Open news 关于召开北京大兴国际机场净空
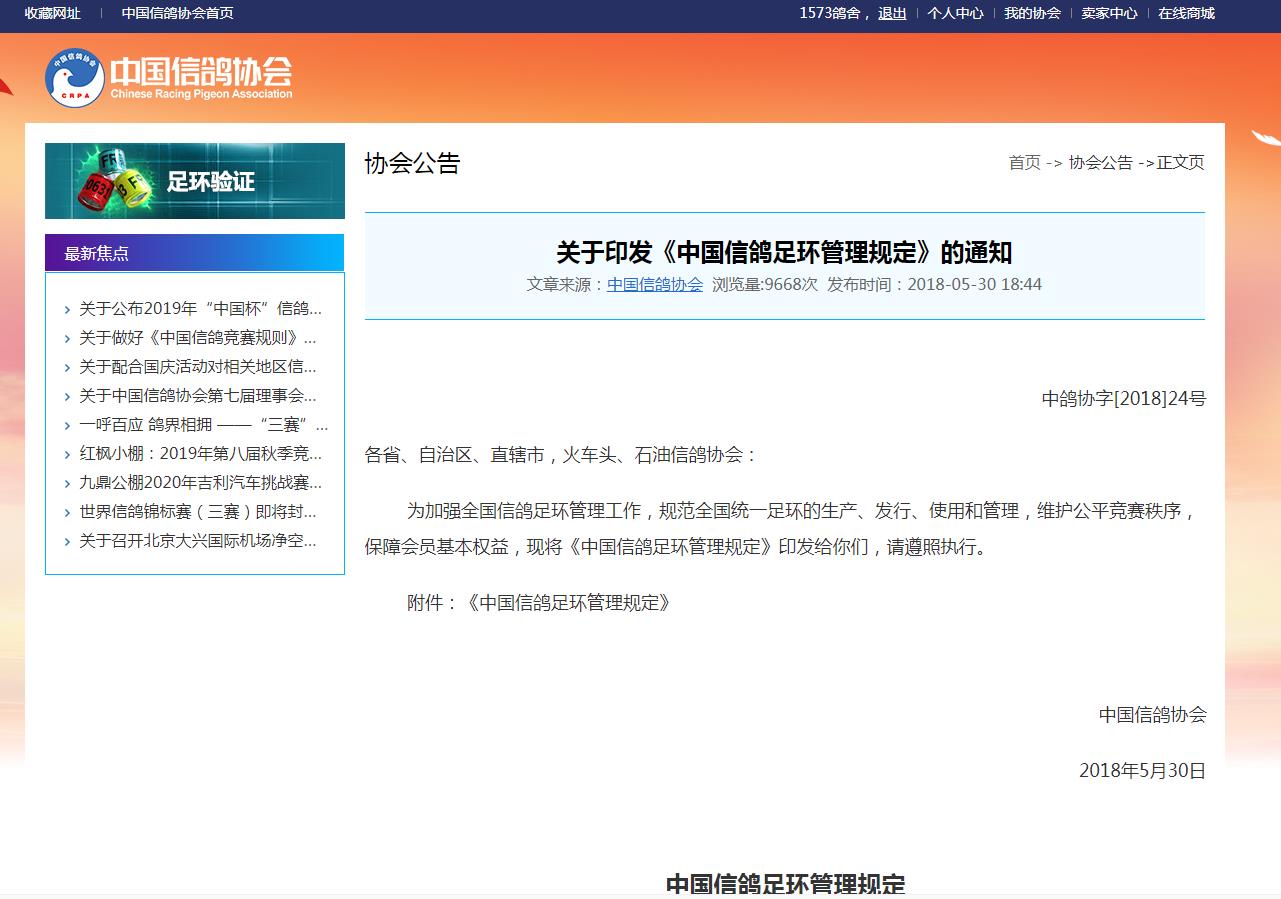1281x899 pixels. (197, 541)
